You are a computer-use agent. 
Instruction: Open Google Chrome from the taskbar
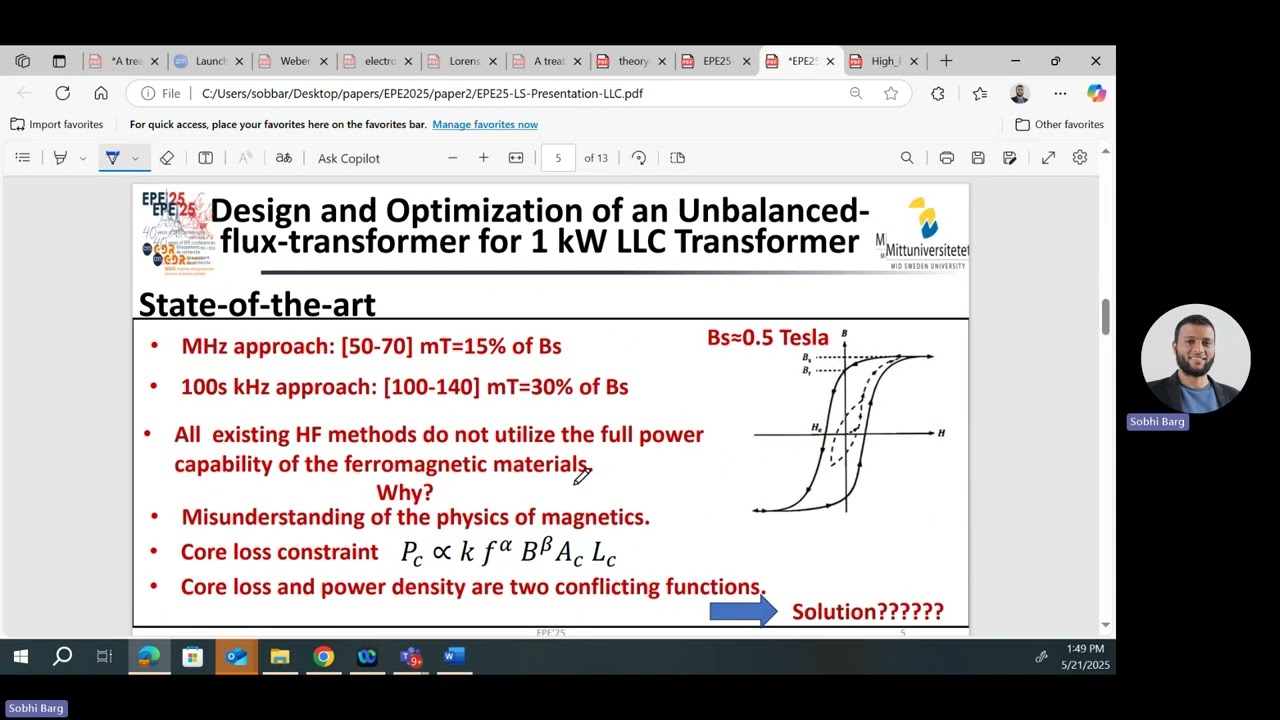(x=323, y=657)
